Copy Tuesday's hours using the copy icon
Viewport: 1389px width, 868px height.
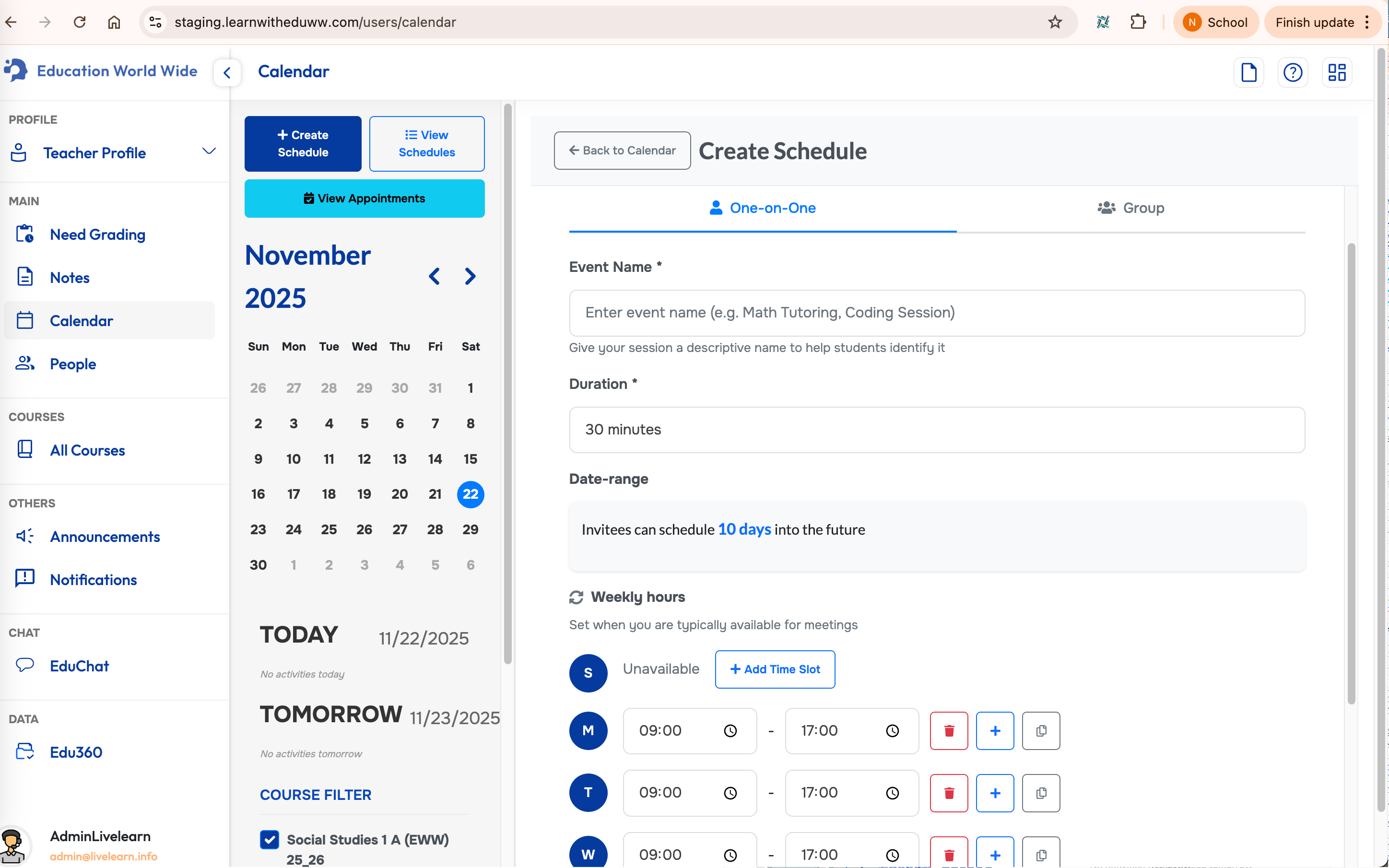click(1041, 793)
